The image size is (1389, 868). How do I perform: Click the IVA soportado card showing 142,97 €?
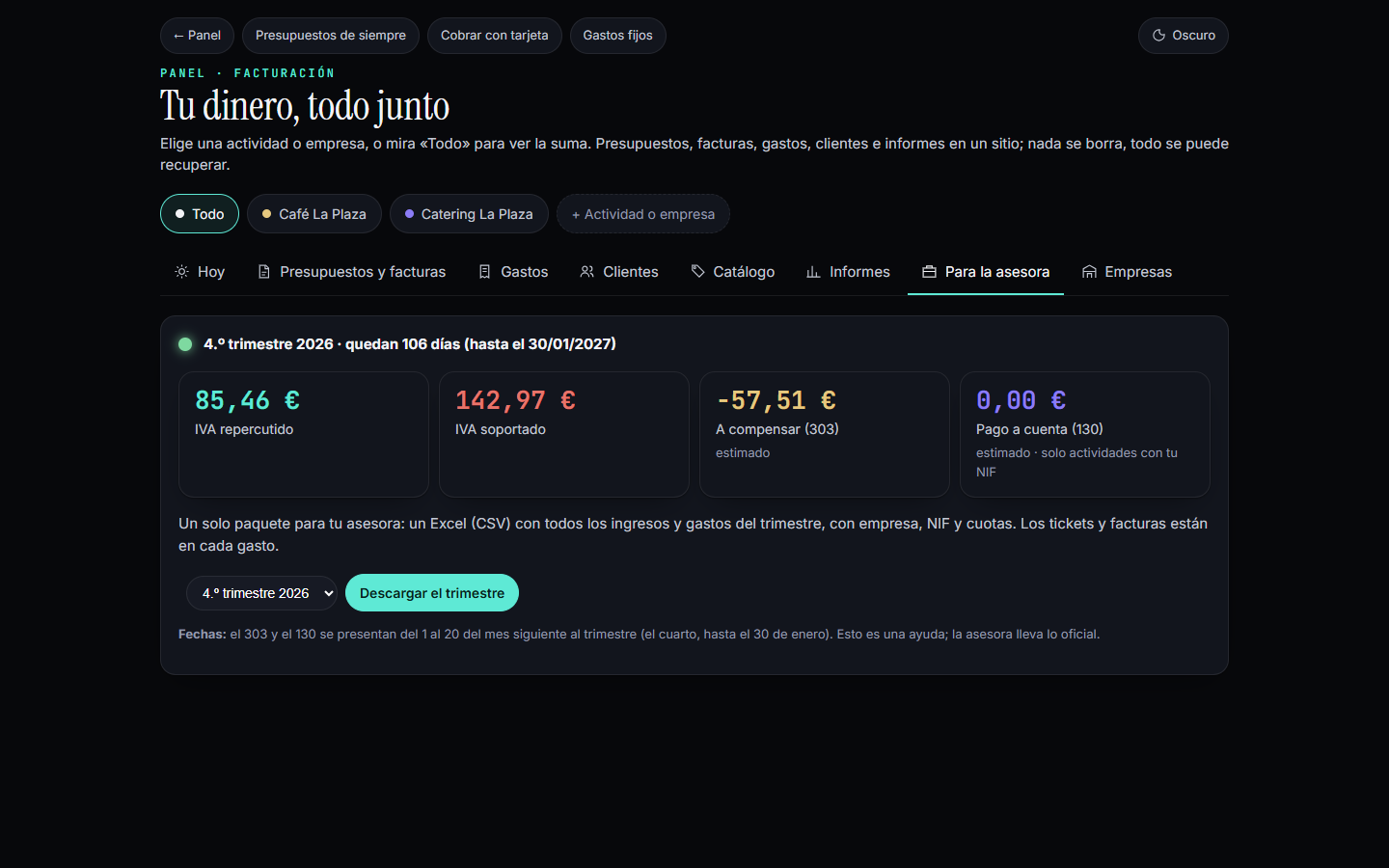pos(564,434)
